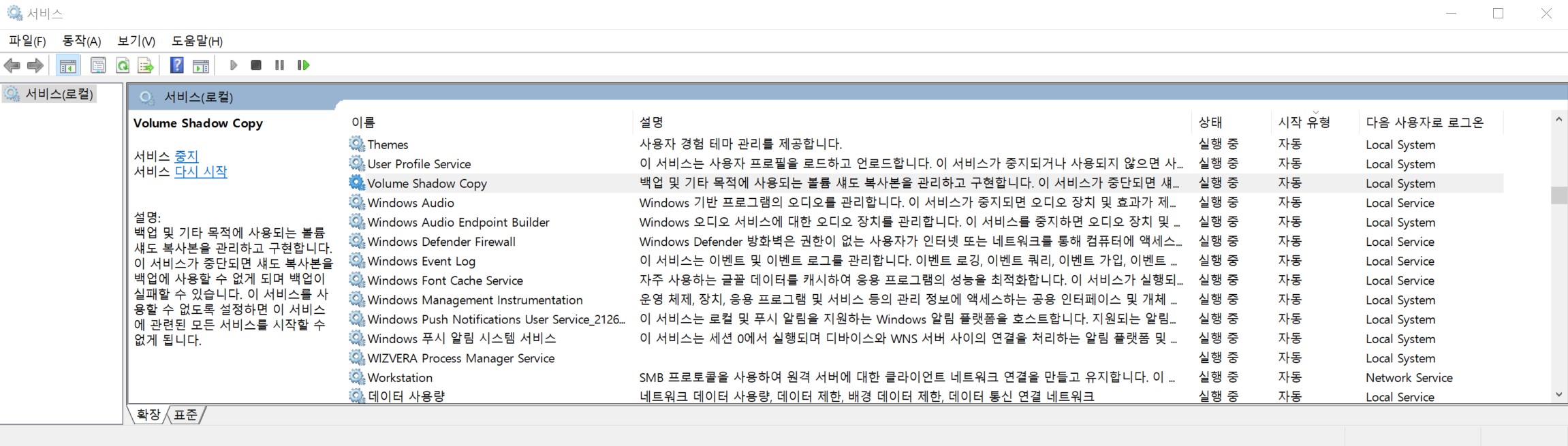Click the 중지 service link
This screenshot has width=1568, height=446.
pos(186,156)
